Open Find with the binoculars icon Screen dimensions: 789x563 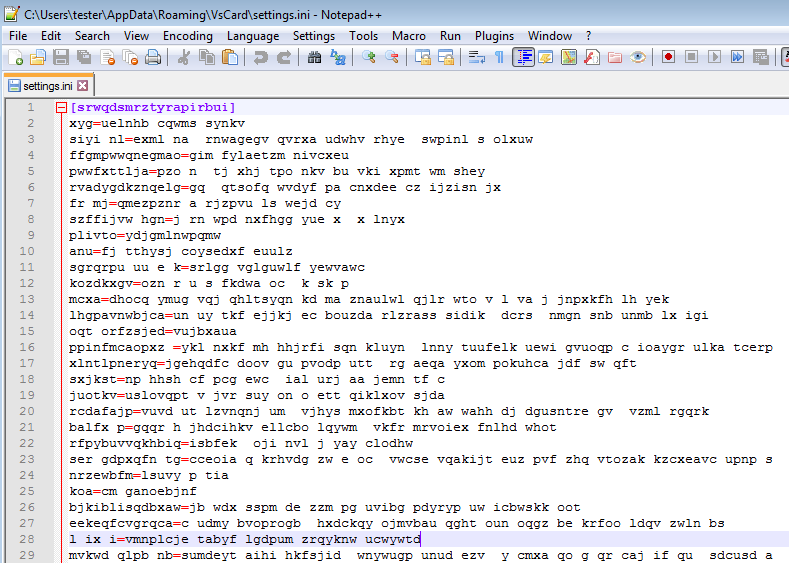click(x=314, y=57)
